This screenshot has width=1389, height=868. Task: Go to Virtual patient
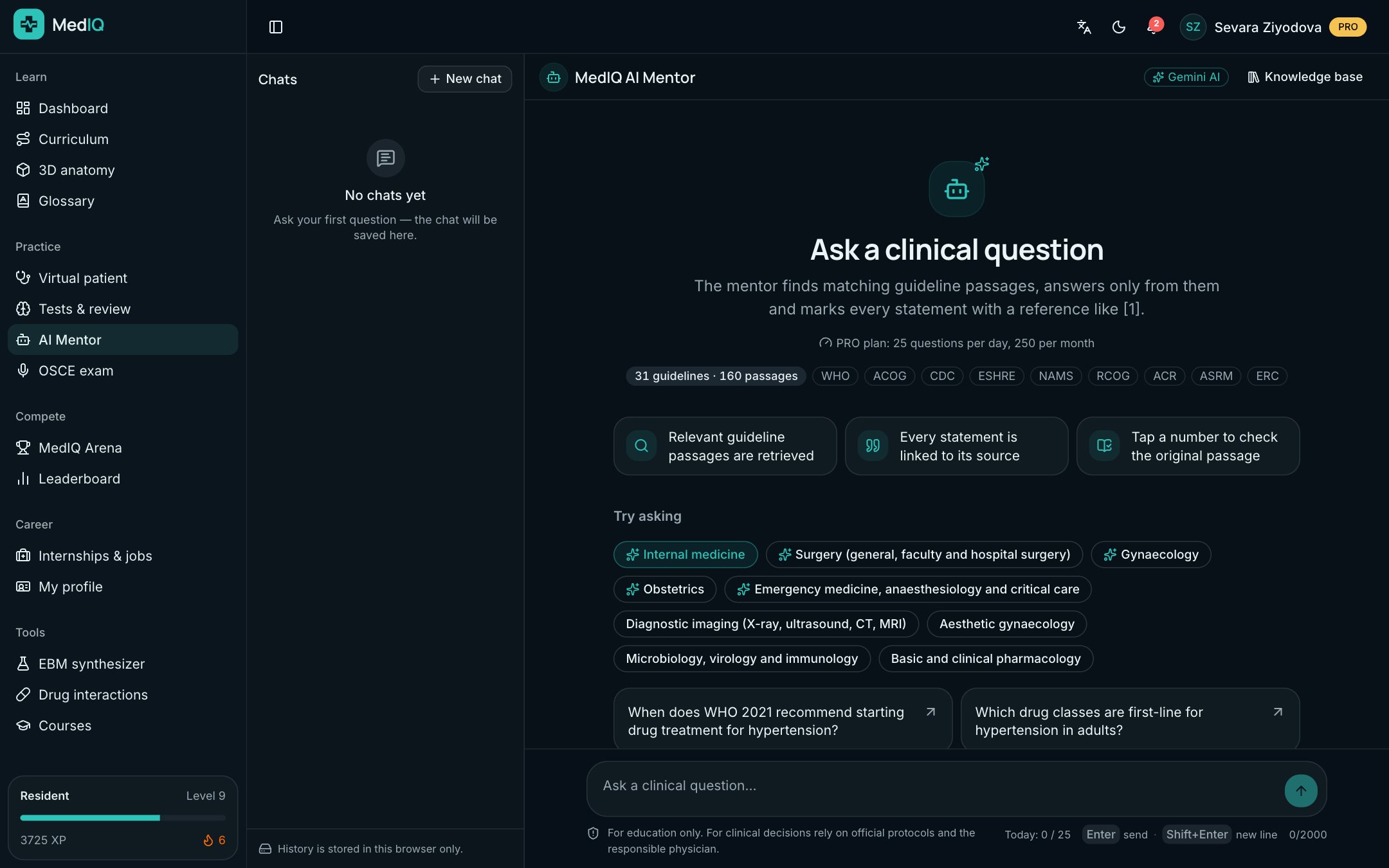pyautogui.click(x=123, y=278)
